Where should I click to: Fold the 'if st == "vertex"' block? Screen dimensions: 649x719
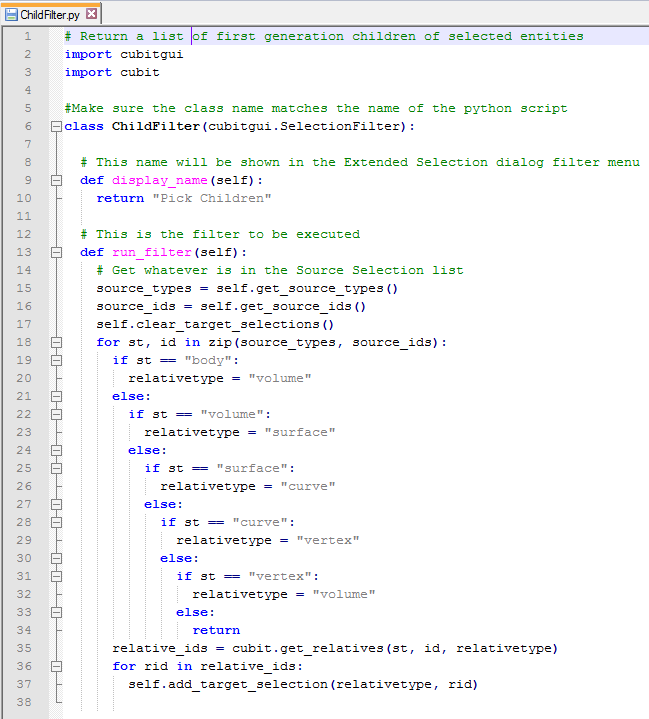coord(56,576)
